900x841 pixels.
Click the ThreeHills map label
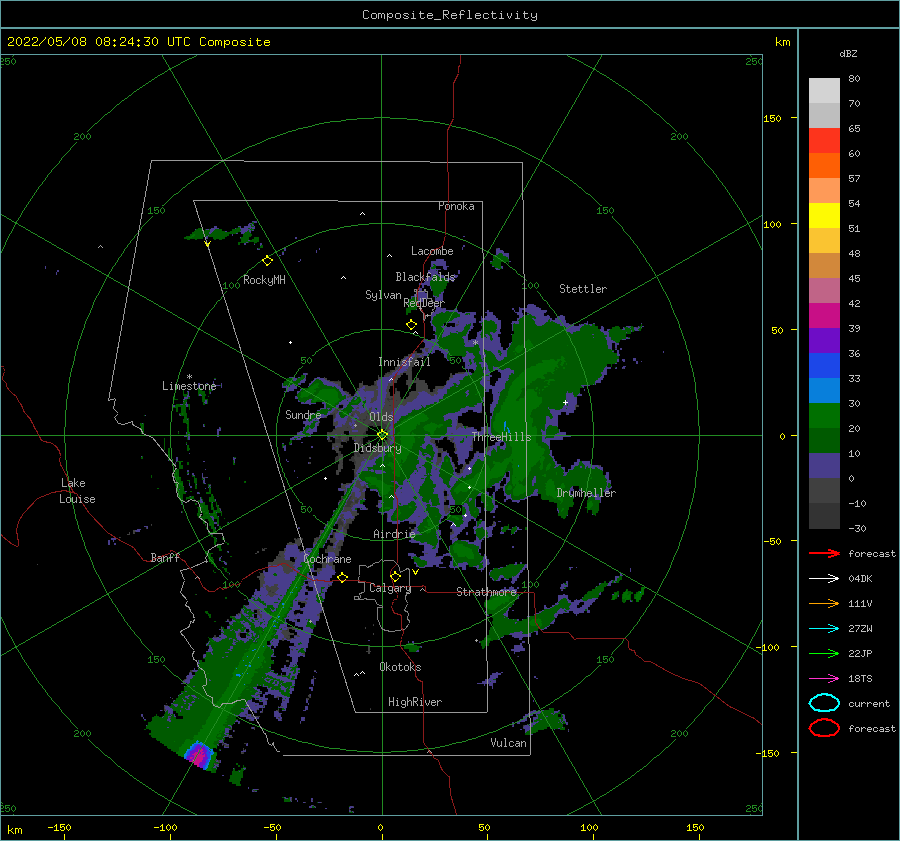coord(502,437)
